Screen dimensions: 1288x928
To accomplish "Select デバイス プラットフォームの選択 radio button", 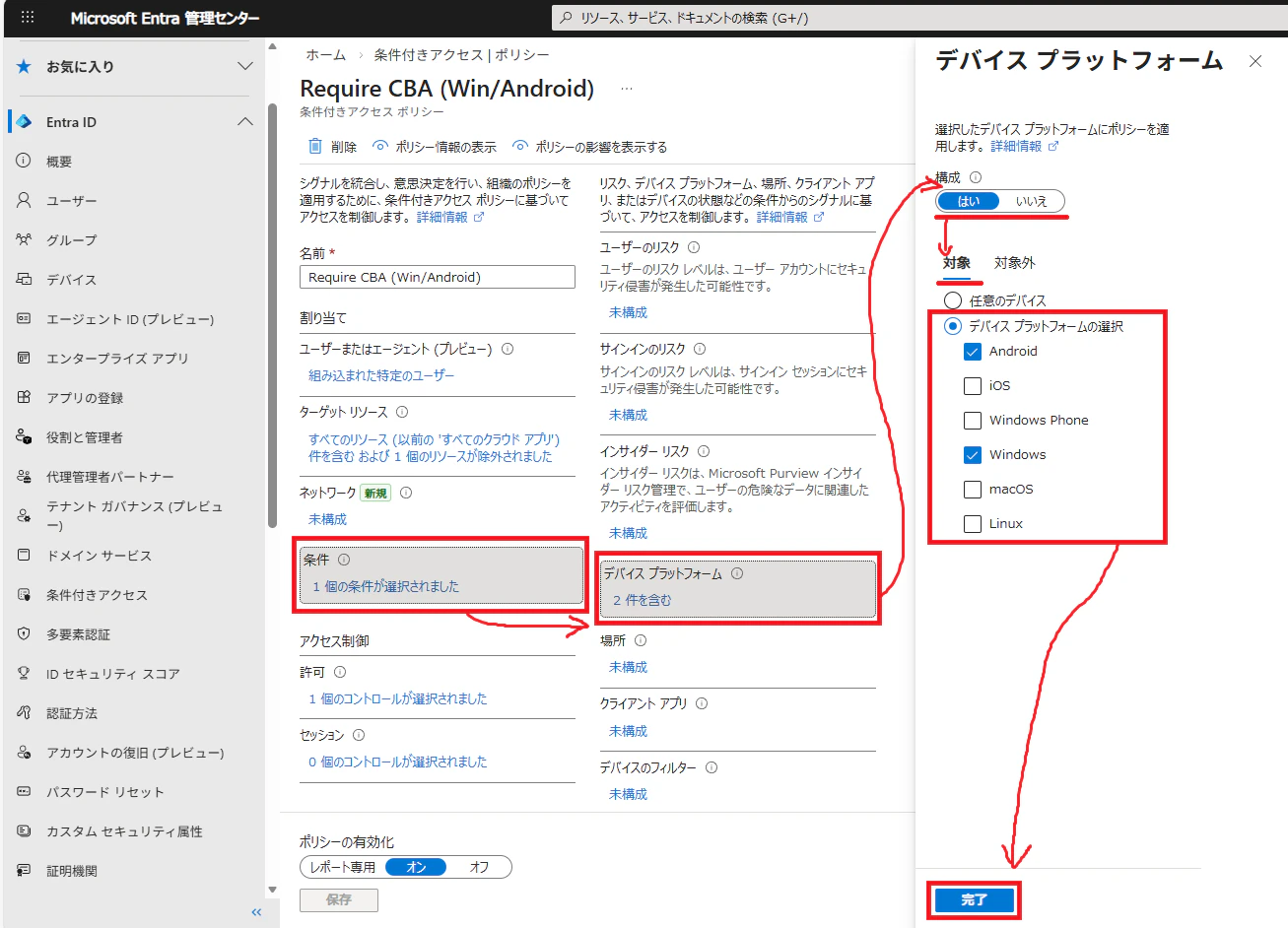I will 953,326.
